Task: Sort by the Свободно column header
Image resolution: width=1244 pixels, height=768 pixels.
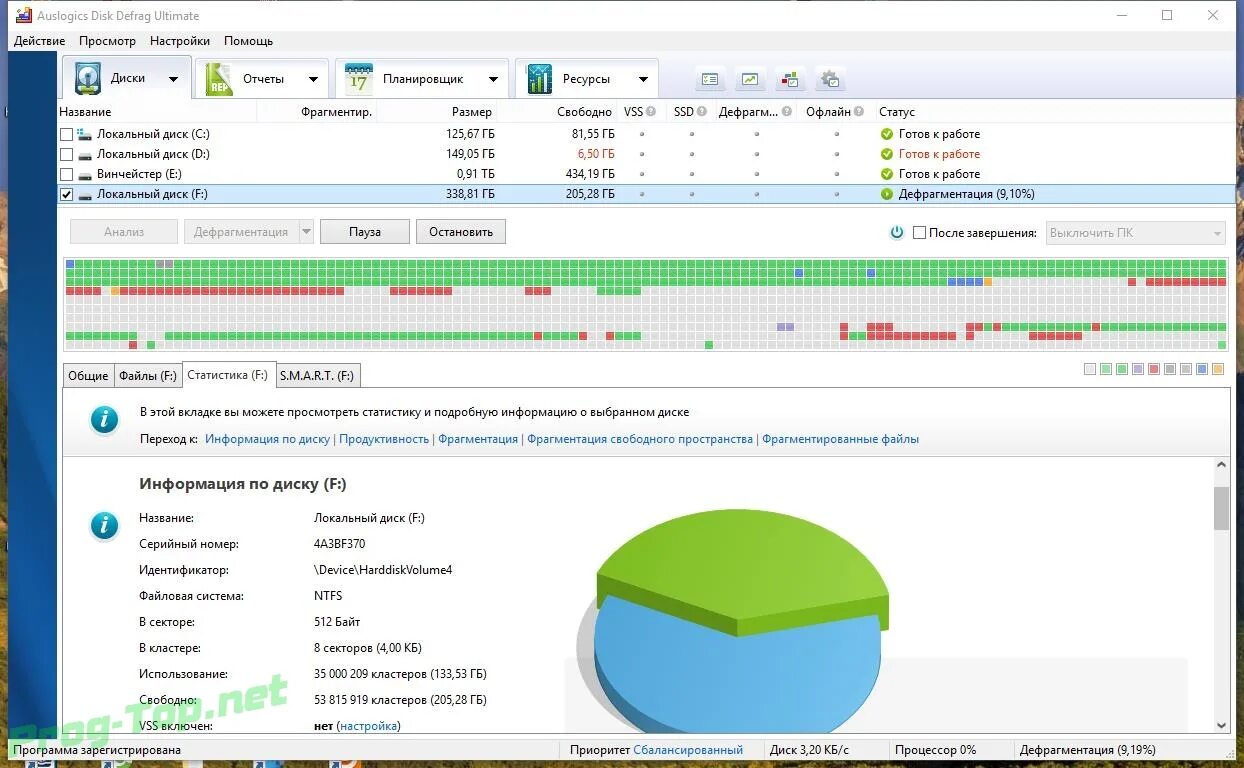Action: click(584, 112)
